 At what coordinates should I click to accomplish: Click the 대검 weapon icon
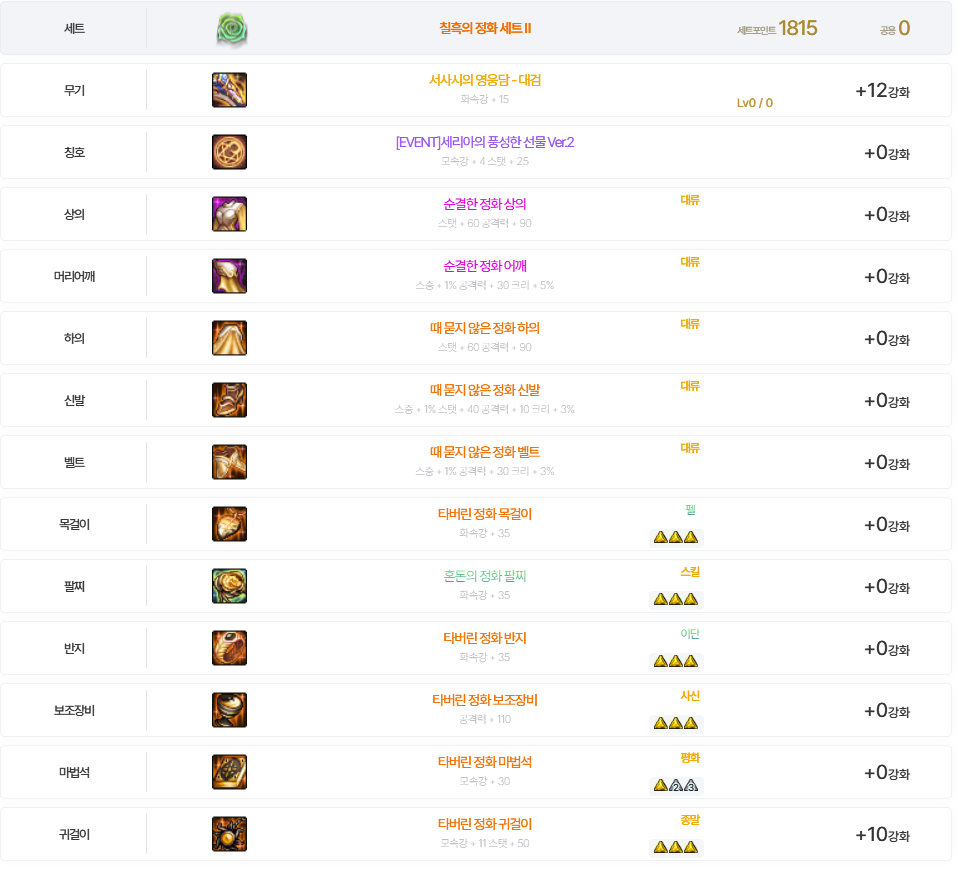pos(229,90)
